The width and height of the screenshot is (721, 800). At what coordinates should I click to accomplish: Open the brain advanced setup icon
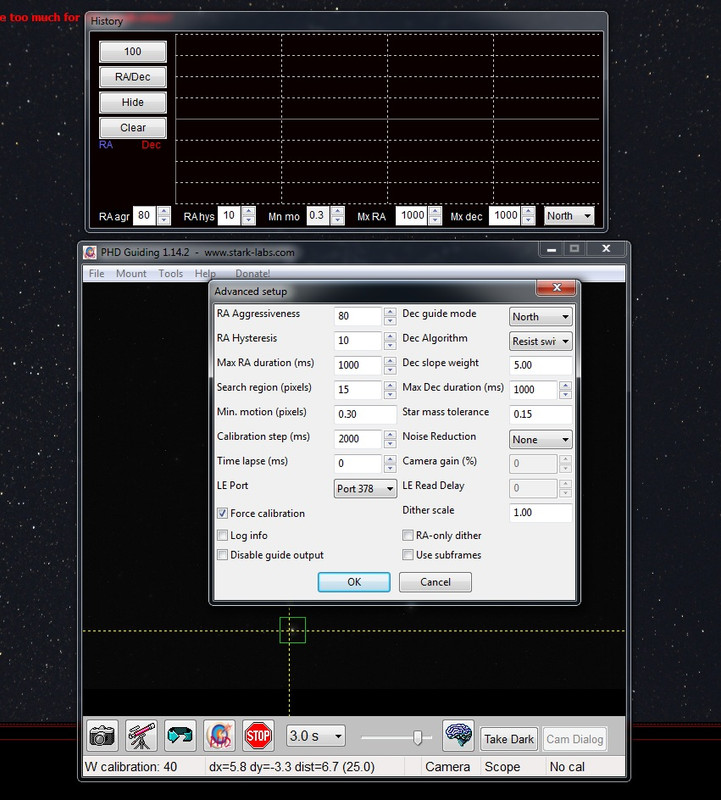(458, 736)
